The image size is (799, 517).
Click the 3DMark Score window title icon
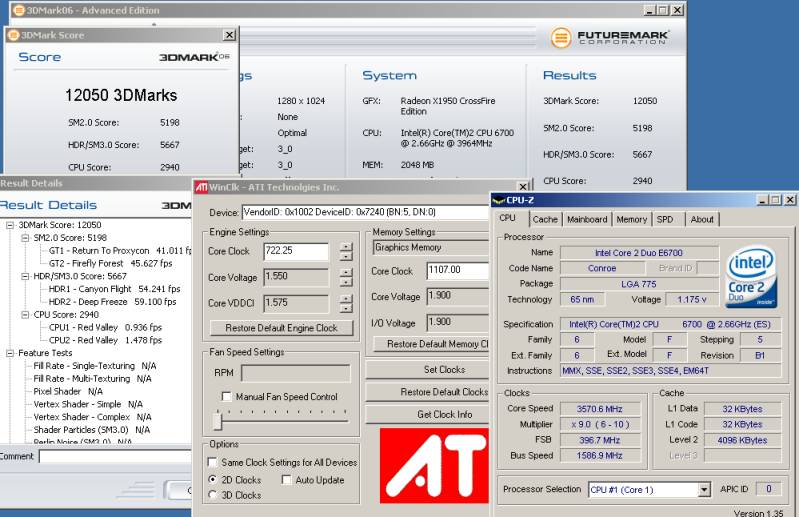tap(14, 35)
